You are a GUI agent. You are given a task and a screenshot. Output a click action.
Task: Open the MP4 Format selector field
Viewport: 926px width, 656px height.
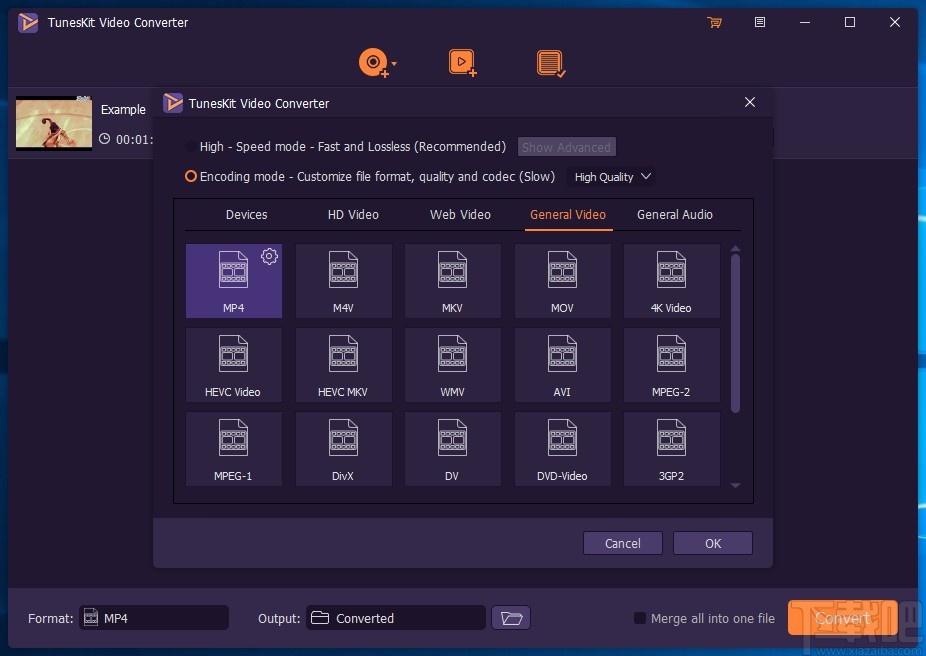(x=154, y=618)
